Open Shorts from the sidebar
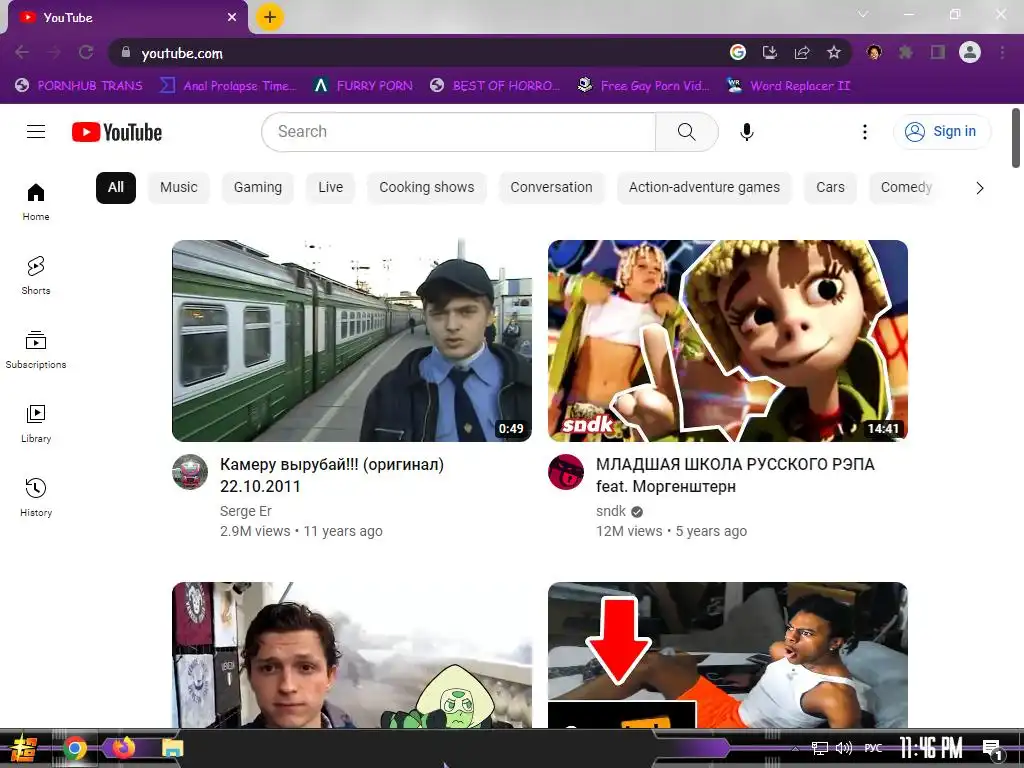The height and width of the screenshot is (768, 1024). point(36,276)
